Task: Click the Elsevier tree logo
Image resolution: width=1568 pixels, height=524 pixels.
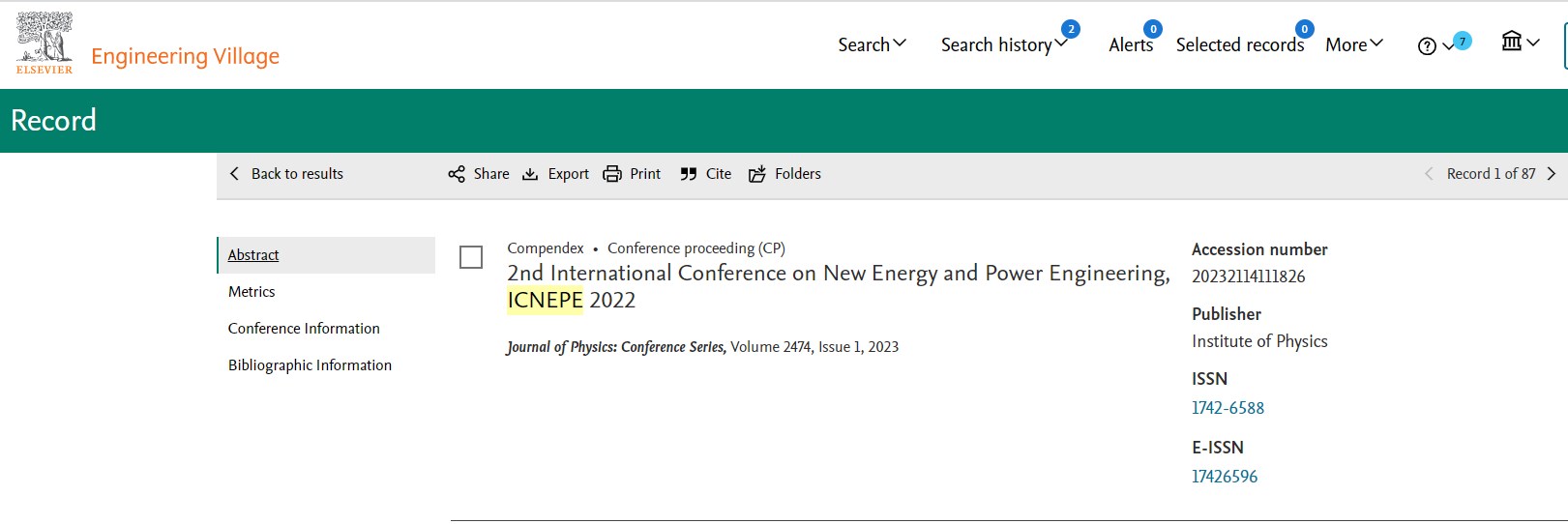Action: pos(44,43)
